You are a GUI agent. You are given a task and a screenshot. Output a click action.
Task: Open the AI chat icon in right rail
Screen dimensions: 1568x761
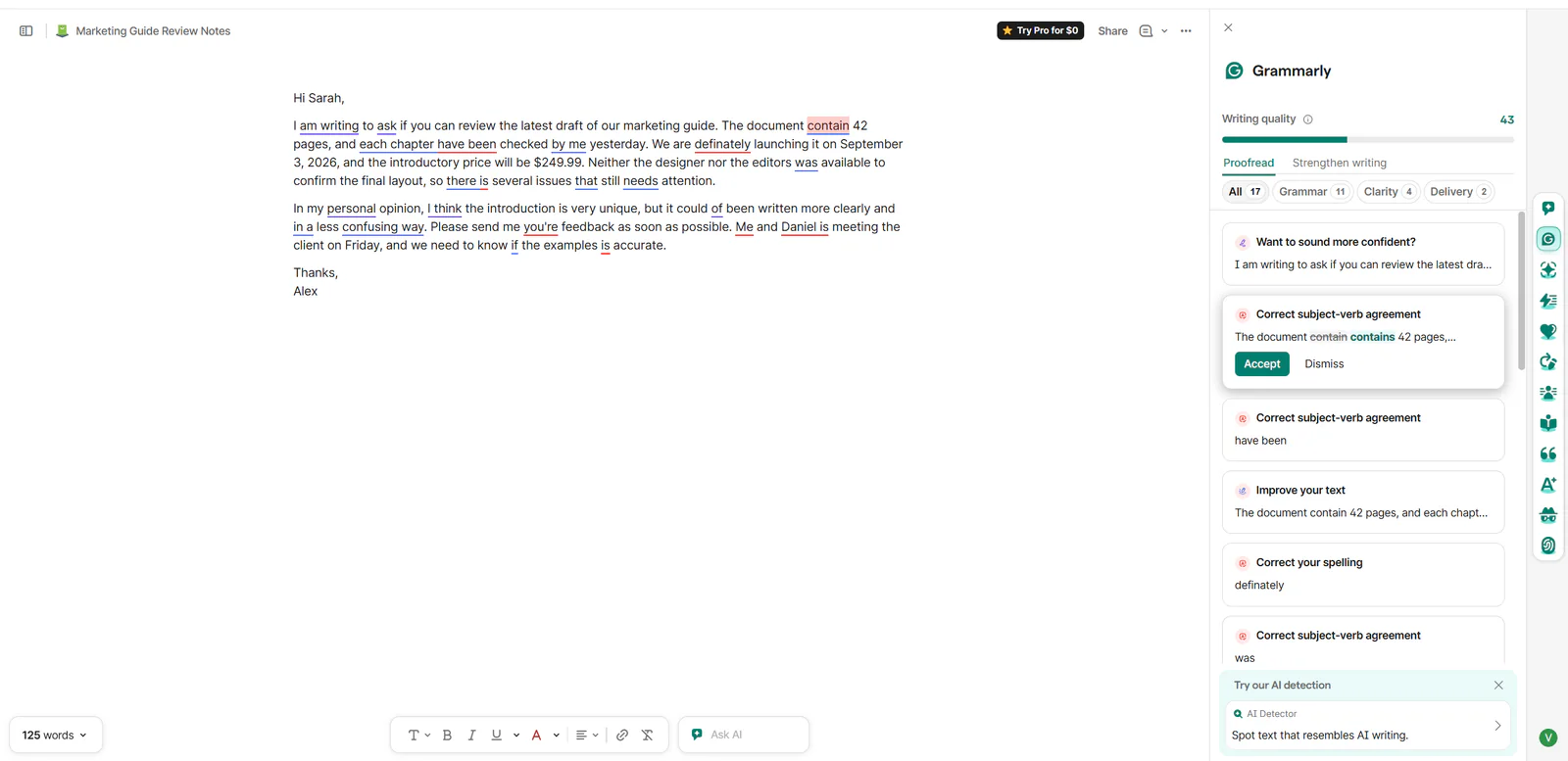click(x=1548, y=209)
